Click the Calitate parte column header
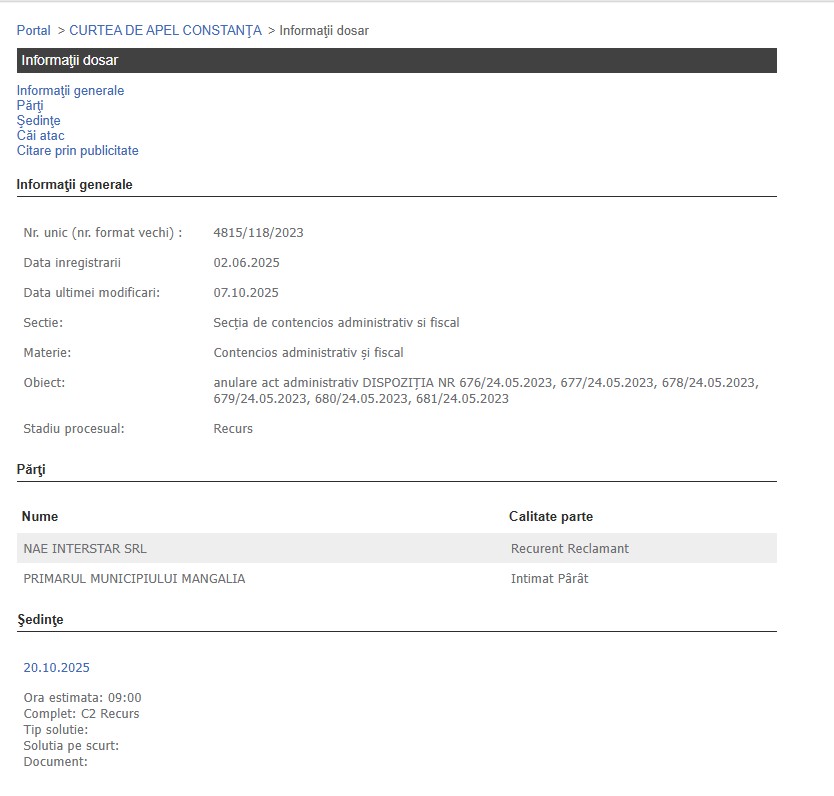The image size is (834, 796). pyautogui.click(x=550, y=517)
